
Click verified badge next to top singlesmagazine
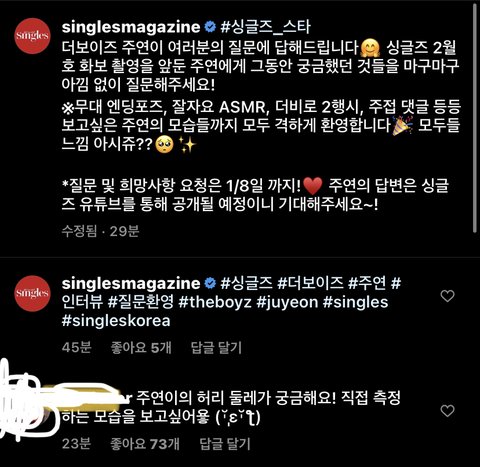[x=210, y=27]
